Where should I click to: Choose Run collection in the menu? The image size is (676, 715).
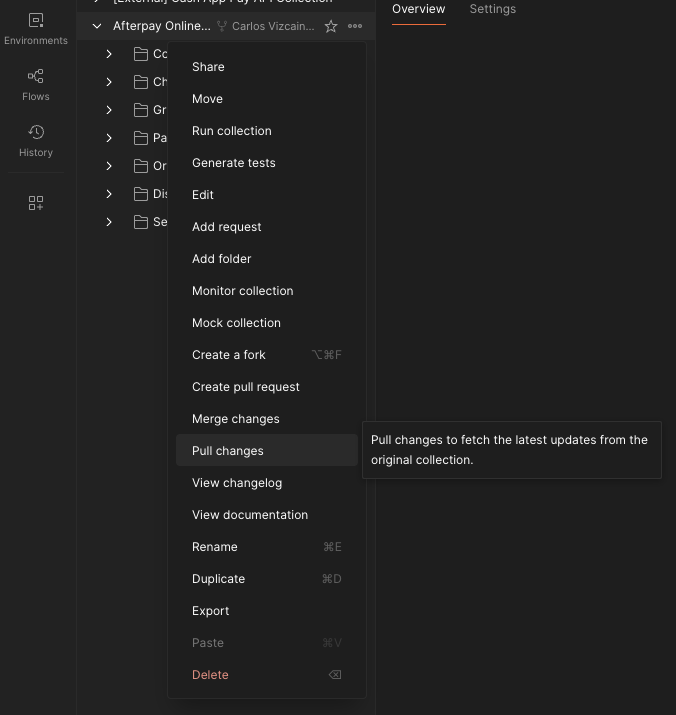[231, 131]
